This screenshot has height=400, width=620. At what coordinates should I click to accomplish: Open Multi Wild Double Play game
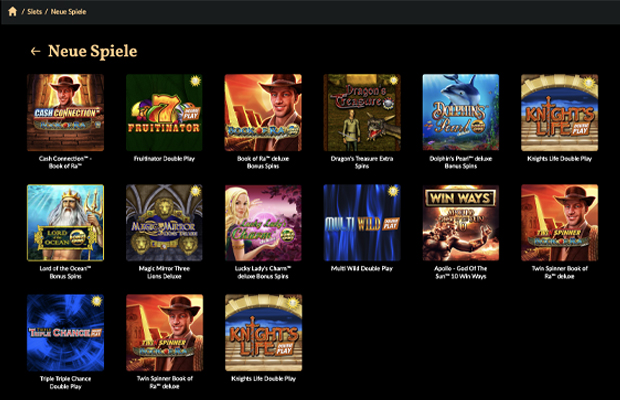362,223
